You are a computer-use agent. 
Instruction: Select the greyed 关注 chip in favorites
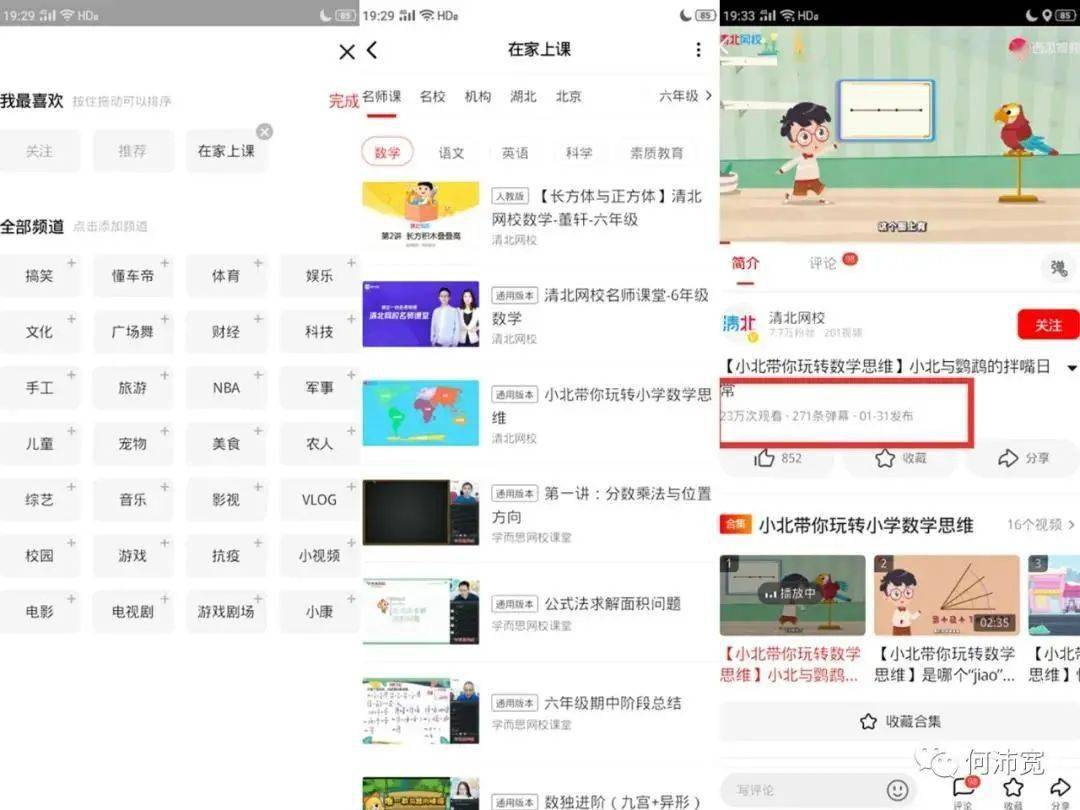39,152
